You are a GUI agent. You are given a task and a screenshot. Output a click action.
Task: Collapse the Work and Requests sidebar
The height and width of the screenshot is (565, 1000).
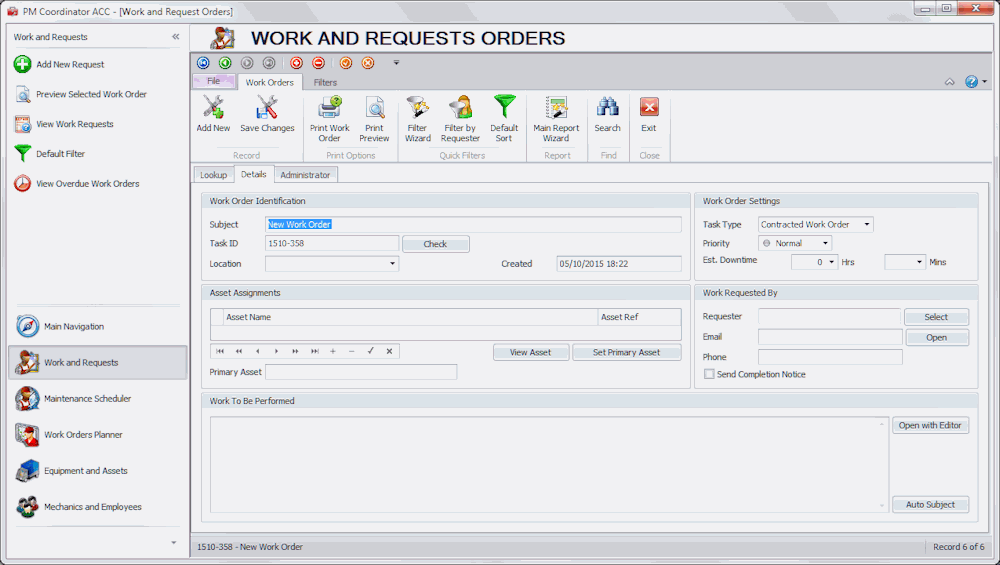coord(176,37)
